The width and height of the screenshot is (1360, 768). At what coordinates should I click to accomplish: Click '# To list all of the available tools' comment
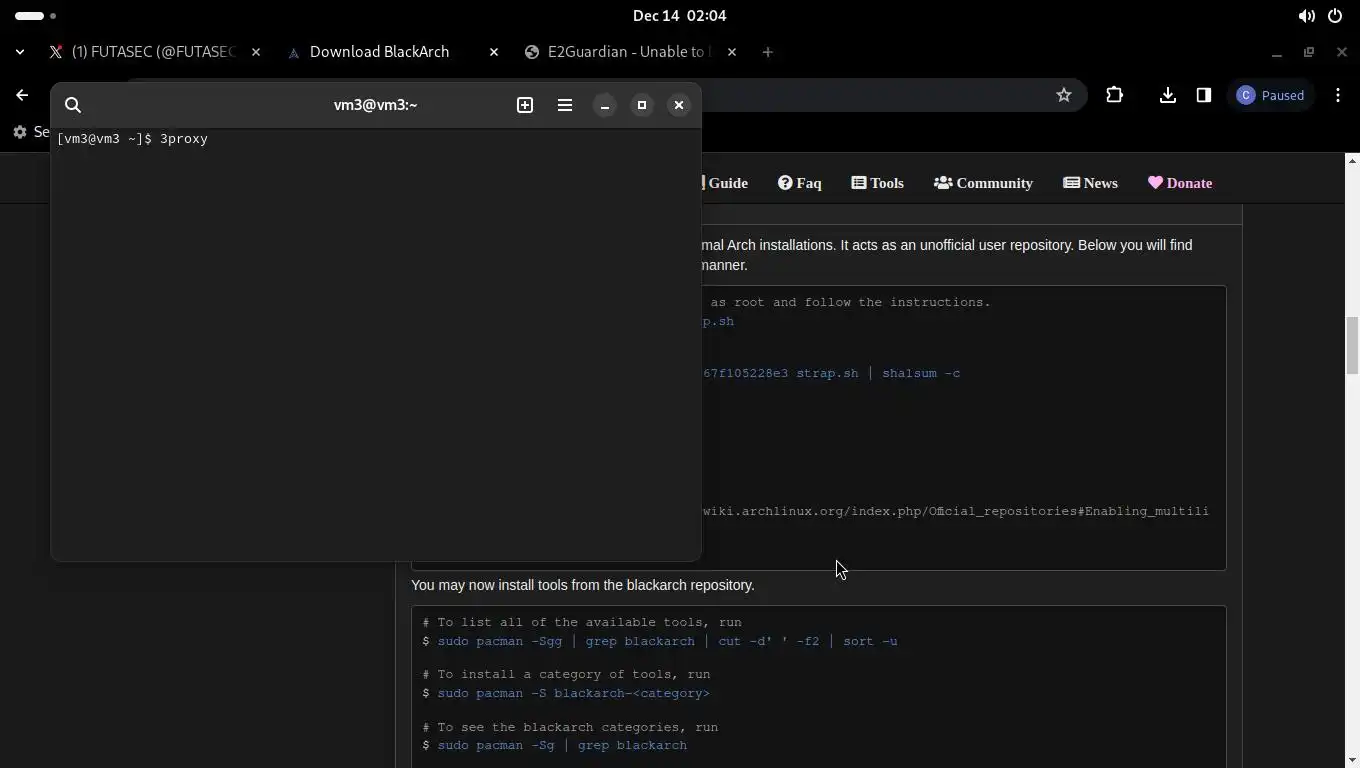point(582,622)
